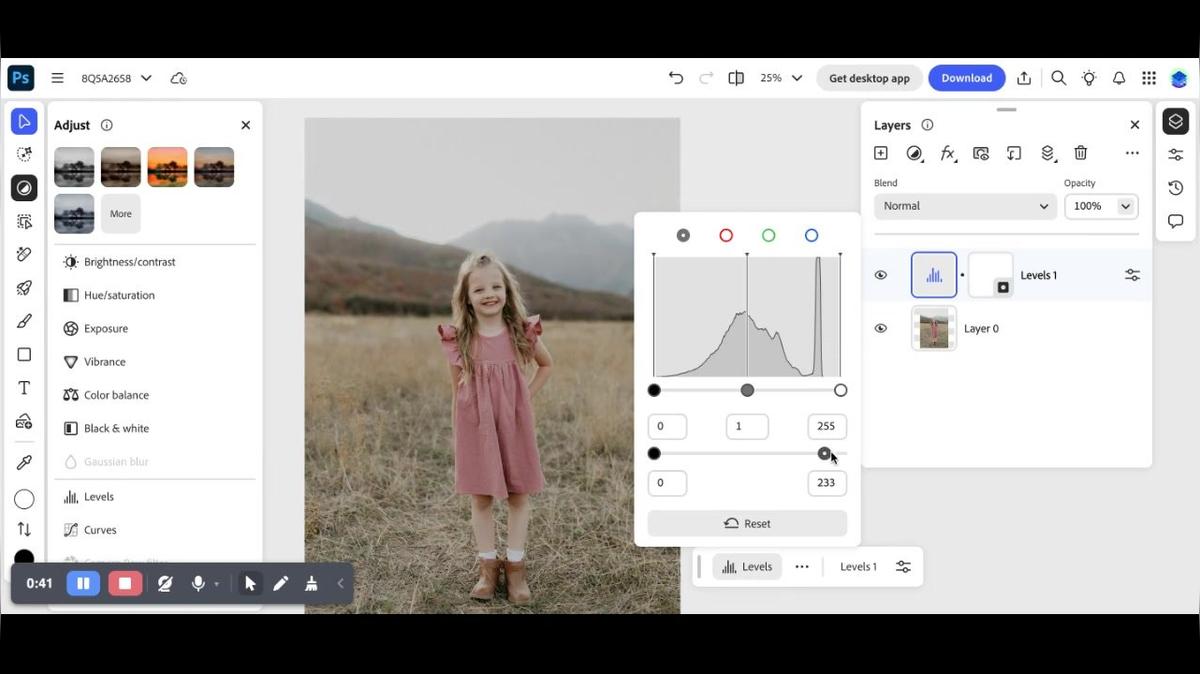This screenshot has width=1200, height=674.
Task: Select the Brush tool
Action: click(24, 321)
